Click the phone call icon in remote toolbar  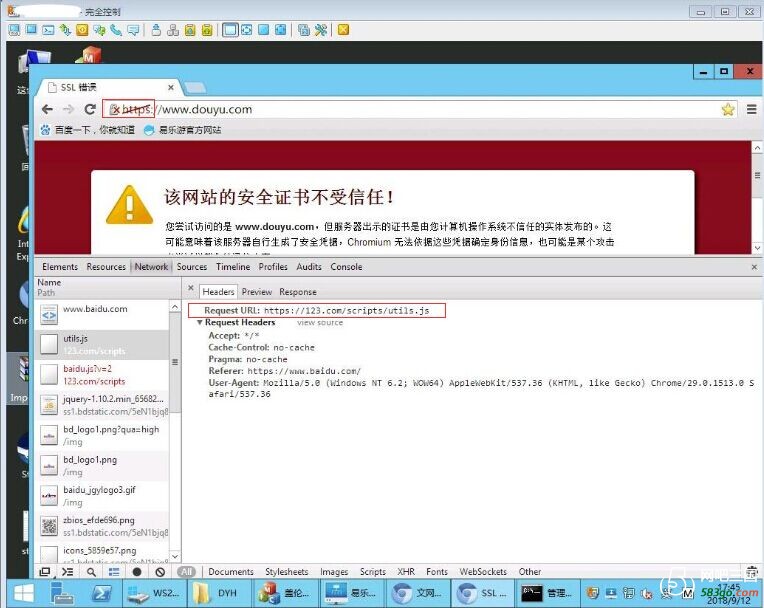tap(116, 30)
